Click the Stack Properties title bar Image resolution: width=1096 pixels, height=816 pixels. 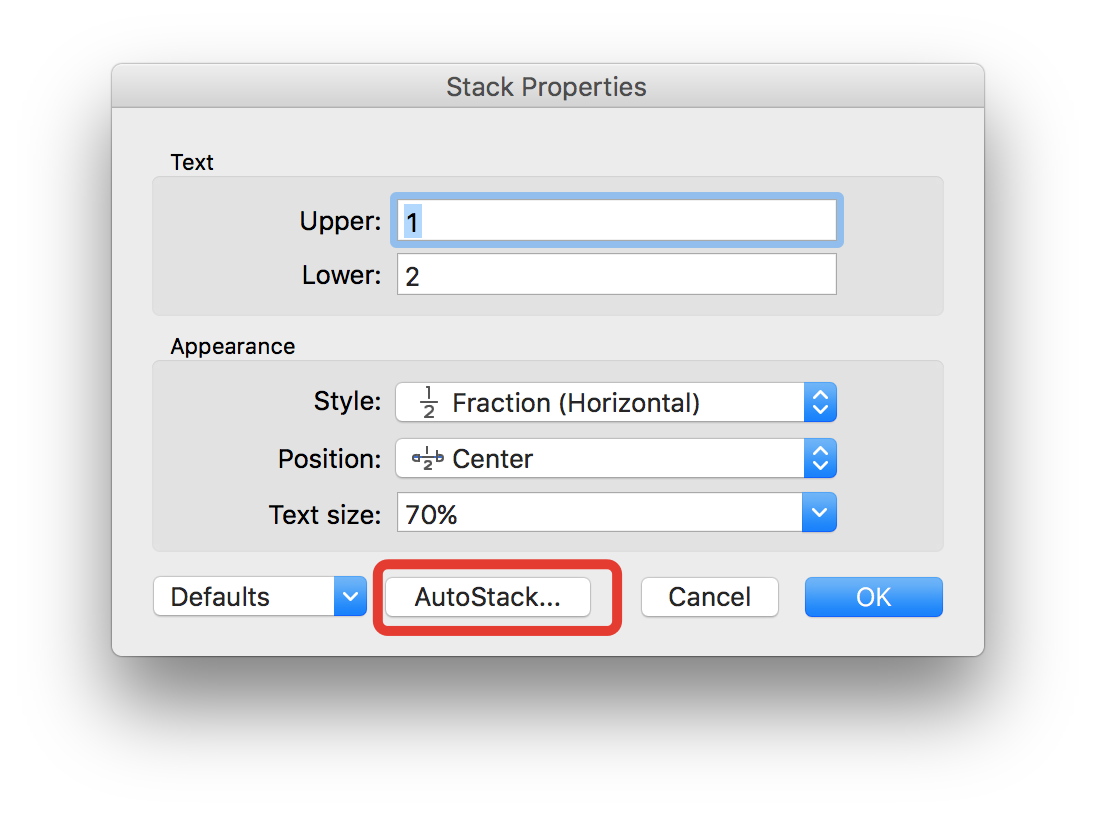546,87
